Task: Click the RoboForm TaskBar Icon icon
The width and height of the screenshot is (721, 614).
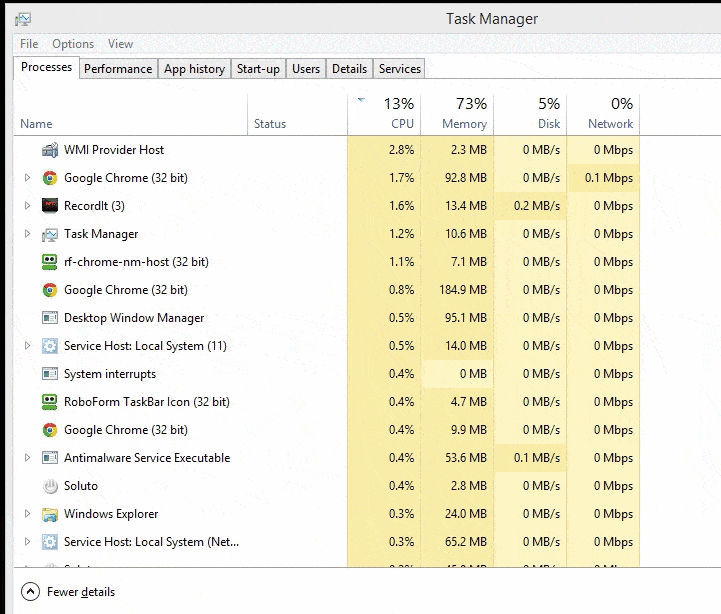Action: click(x=50, y=402)
